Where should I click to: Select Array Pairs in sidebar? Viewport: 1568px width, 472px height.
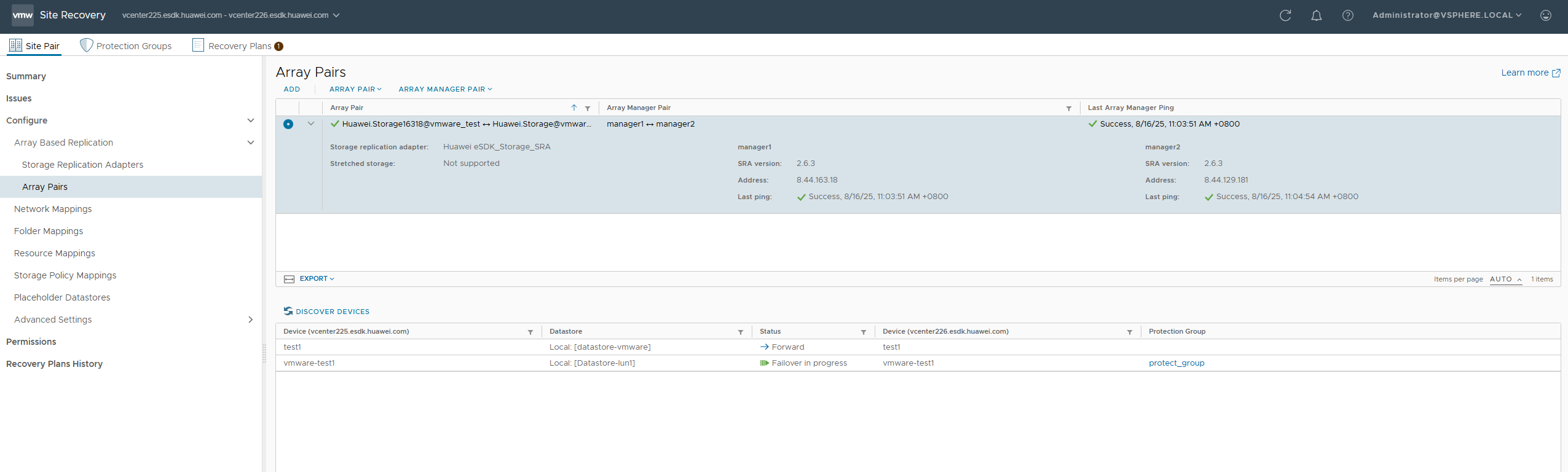[x=131, y=187]
